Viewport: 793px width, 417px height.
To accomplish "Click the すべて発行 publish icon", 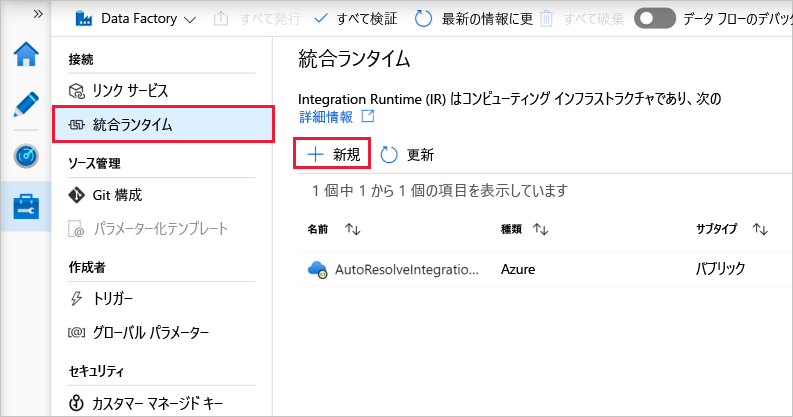I will pyautogui.click(x=221, y=19).
